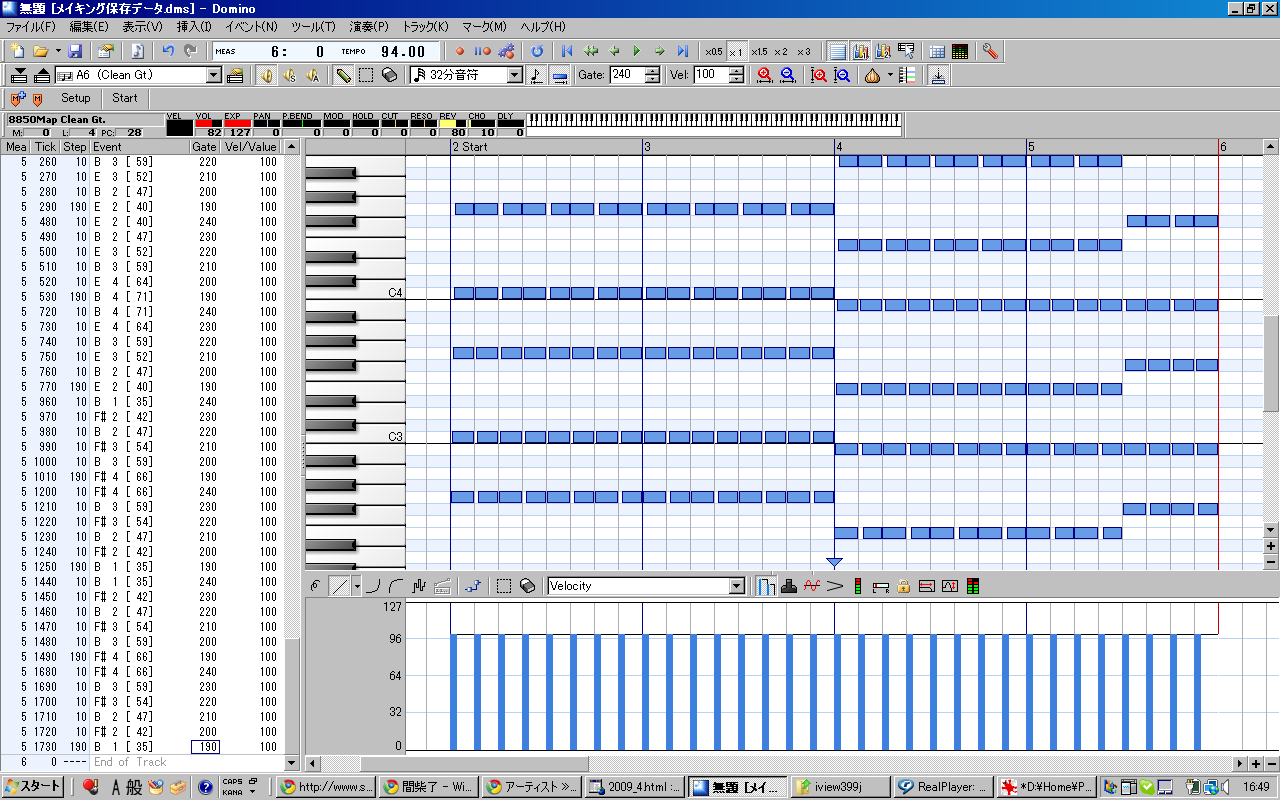Image resolution: width=1280 pixels, height=800 pixels.
Task: Open the 32分音符 note length dropdown
Action: pyautogui.click(x=515, y=75)
